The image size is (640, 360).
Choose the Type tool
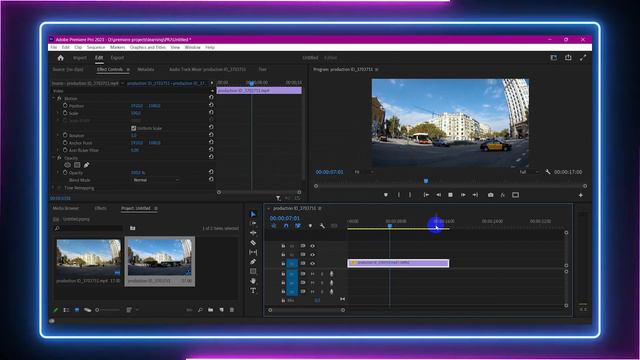[253, 291]
